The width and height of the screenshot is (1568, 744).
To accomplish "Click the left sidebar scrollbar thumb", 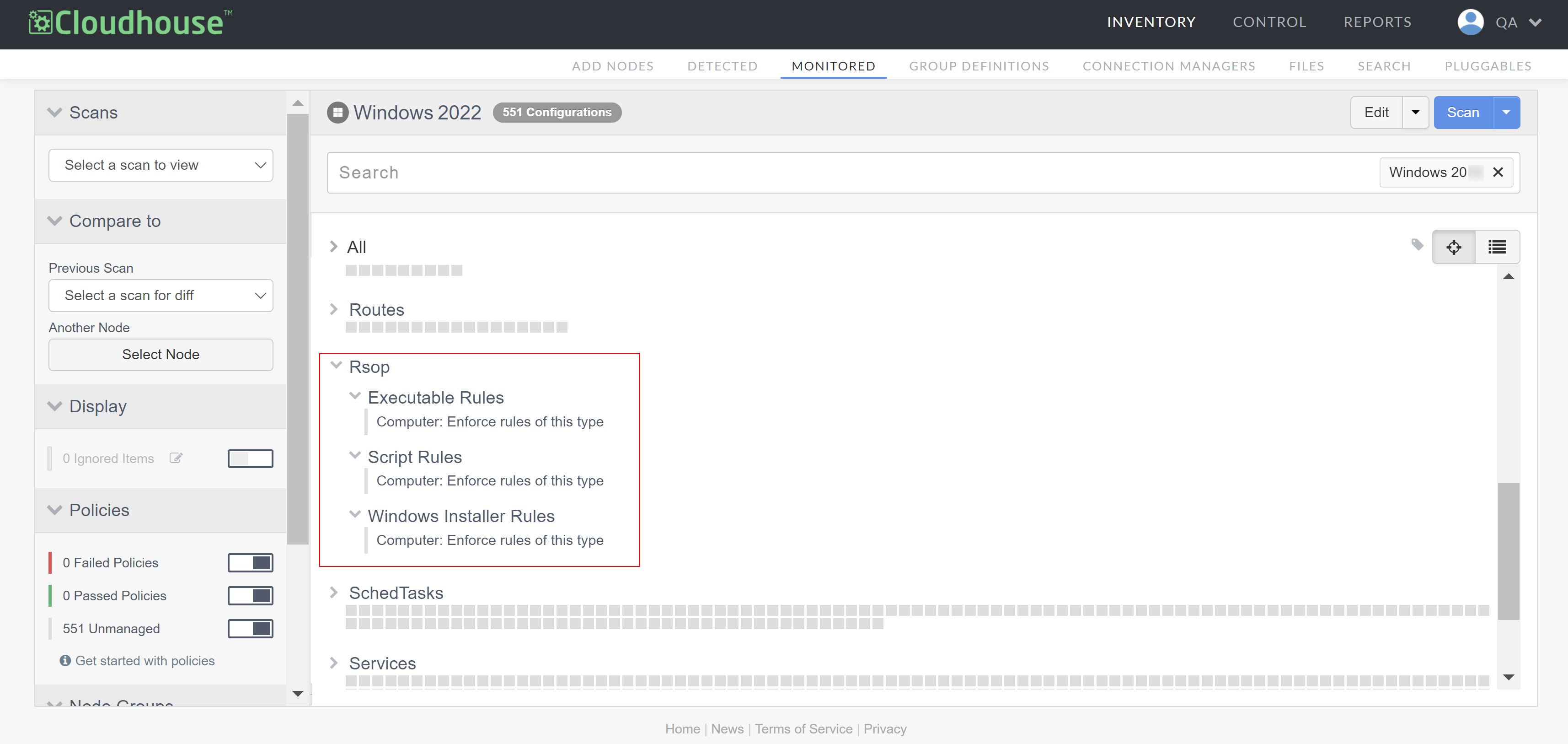I will 298,329.
